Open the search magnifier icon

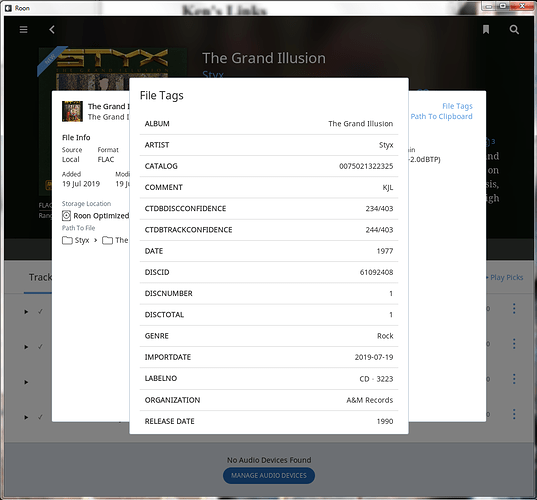[514, 30]
